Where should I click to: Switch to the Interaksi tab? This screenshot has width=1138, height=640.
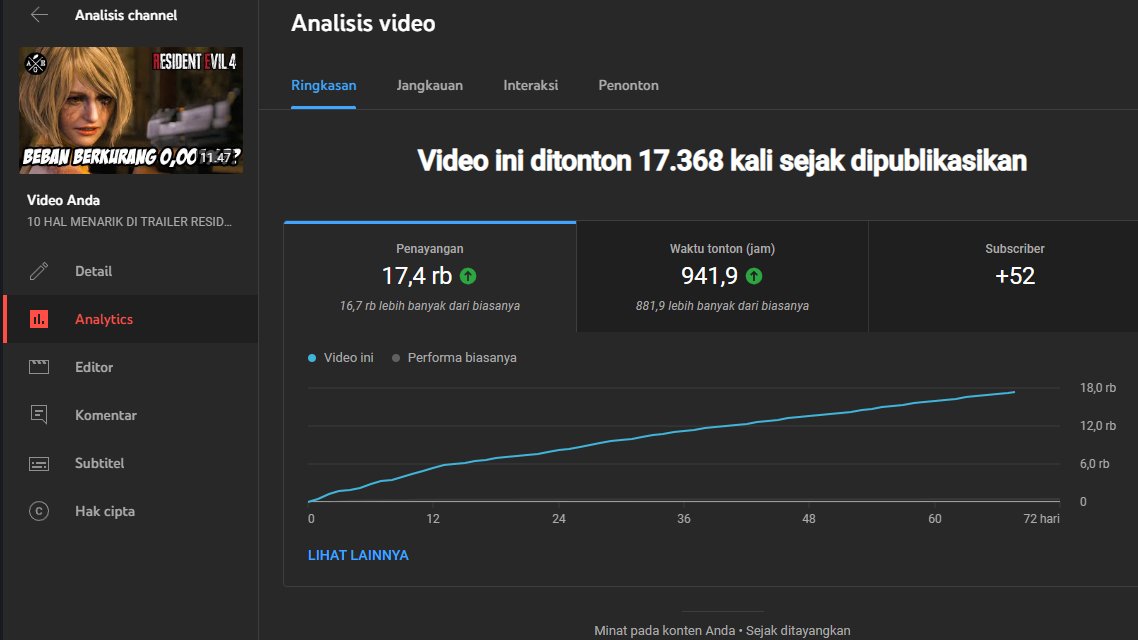[x=531, y=85]
